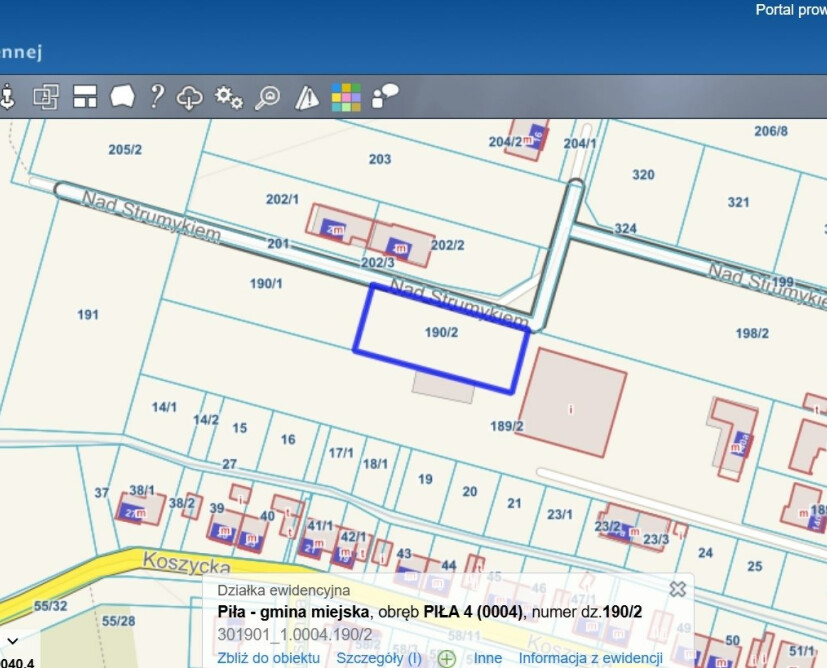827x668 pixels.
Task: Click green plus circle icon in popup
Action: [x=446, y=658]
